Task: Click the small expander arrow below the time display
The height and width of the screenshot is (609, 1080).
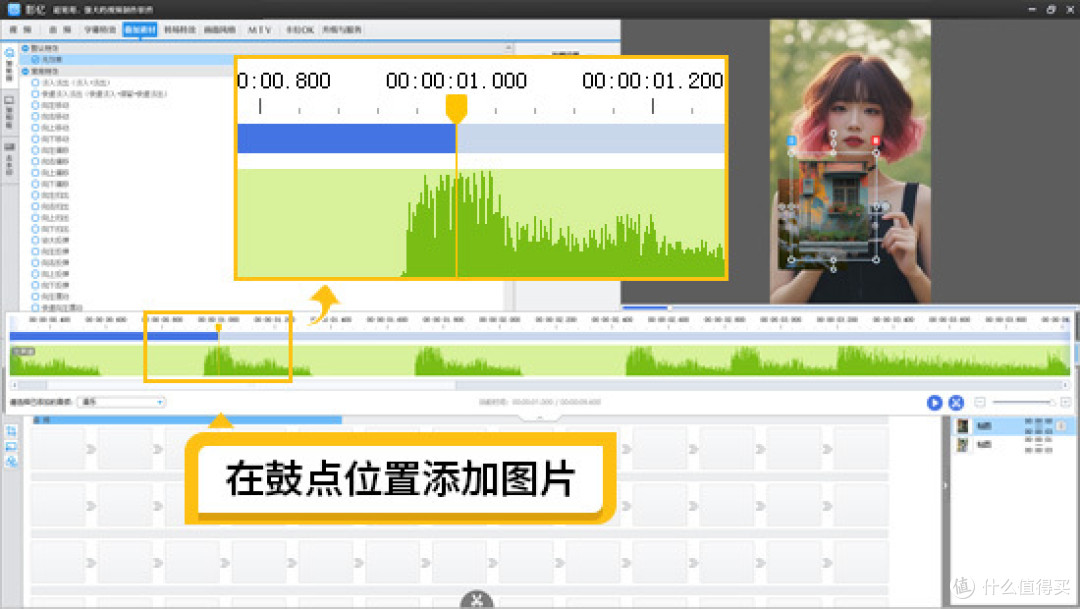Action: pos(539,417)
